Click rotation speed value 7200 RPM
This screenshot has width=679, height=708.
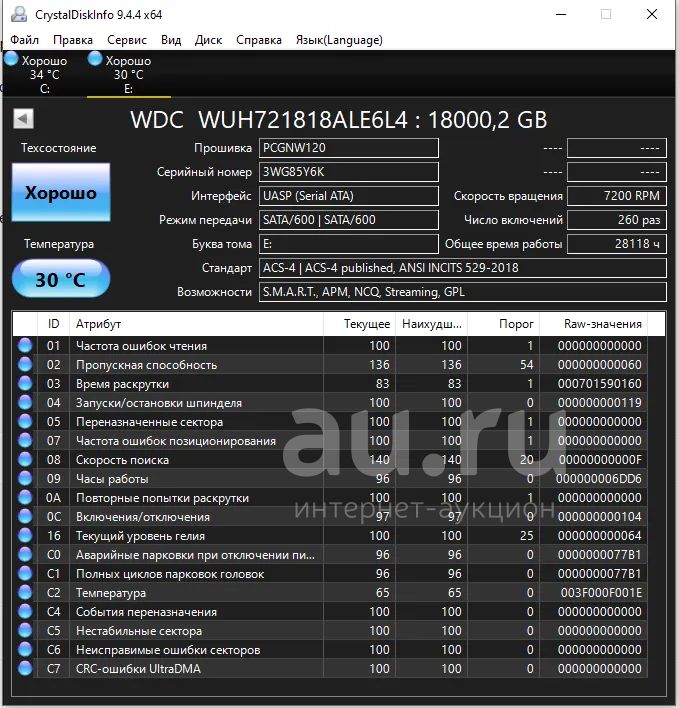click(617, 196)
